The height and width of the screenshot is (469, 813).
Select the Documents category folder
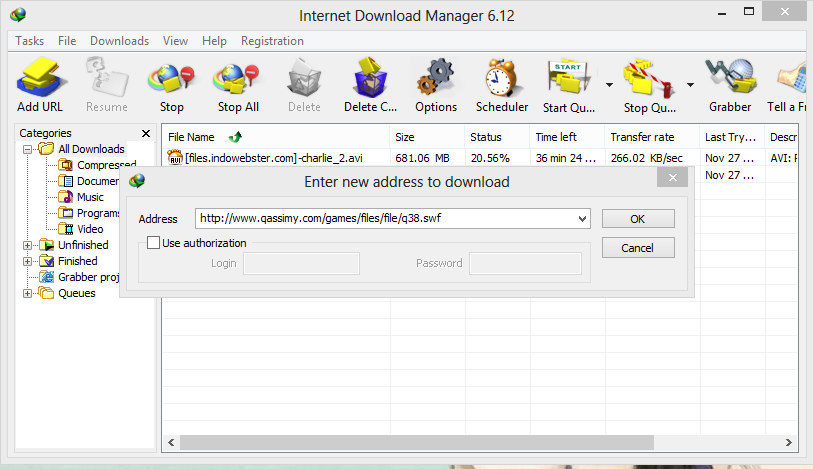[89, 181]
